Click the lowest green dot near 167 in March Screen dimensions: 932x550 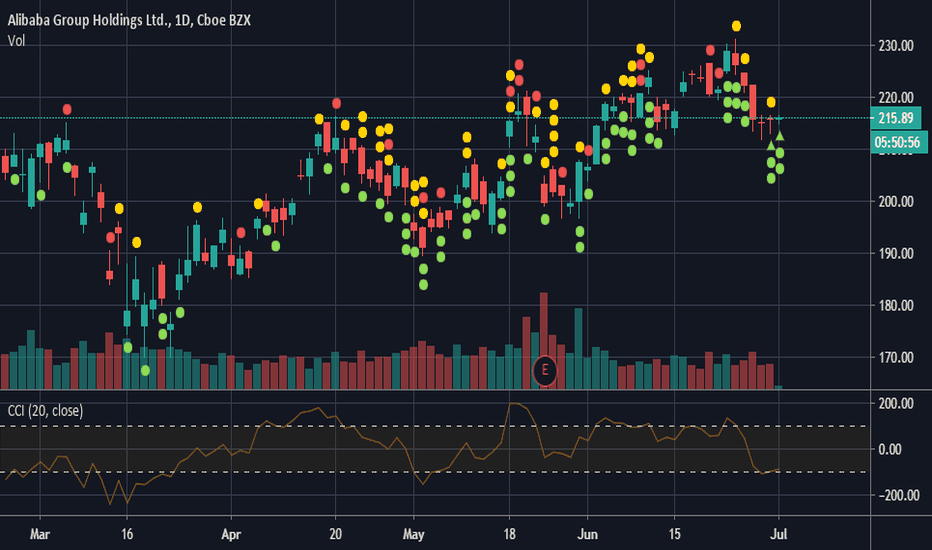tap(145, 370)
